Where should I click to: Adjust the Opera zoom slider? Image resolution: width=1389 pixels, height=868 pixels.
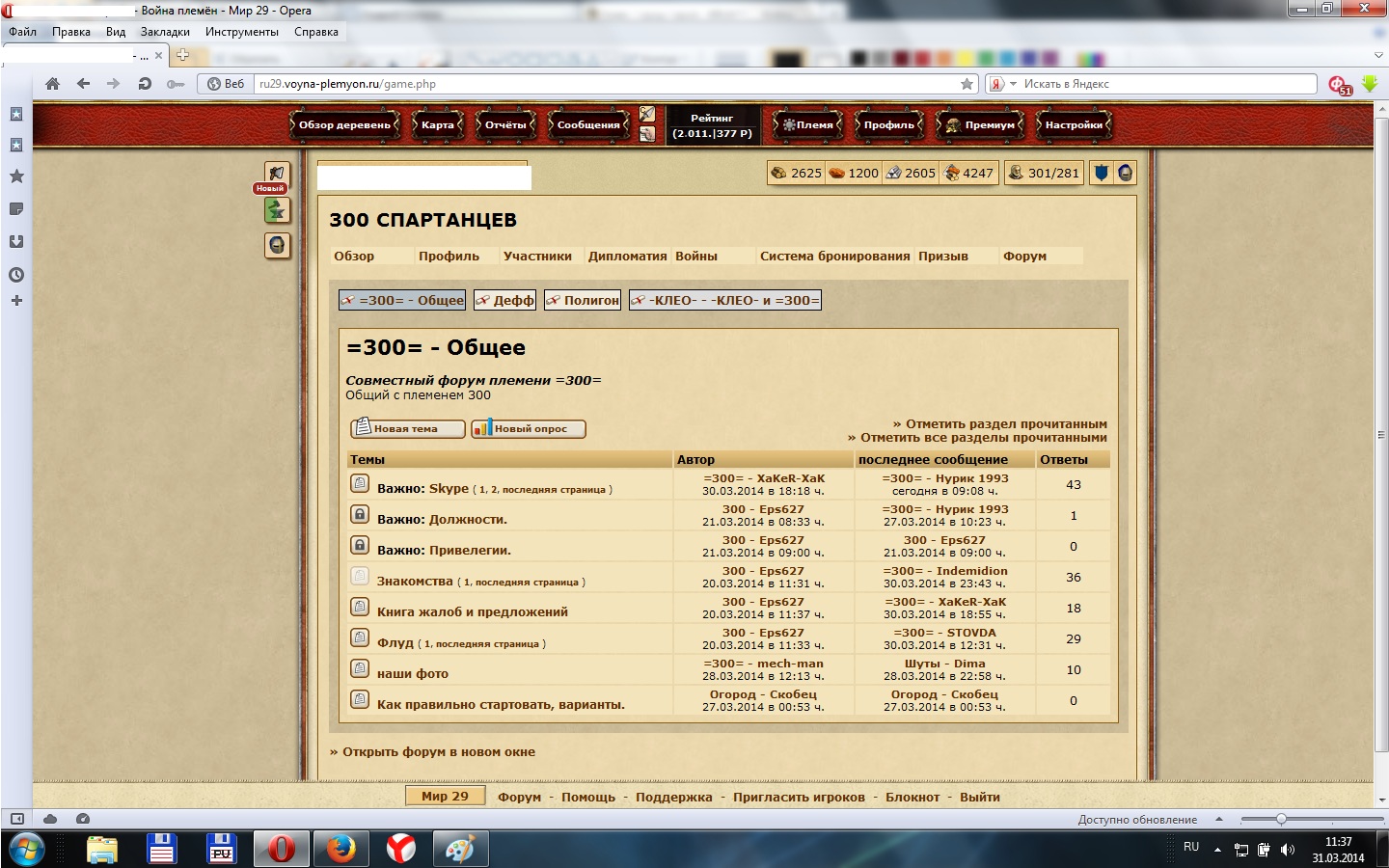(1281, 819)
